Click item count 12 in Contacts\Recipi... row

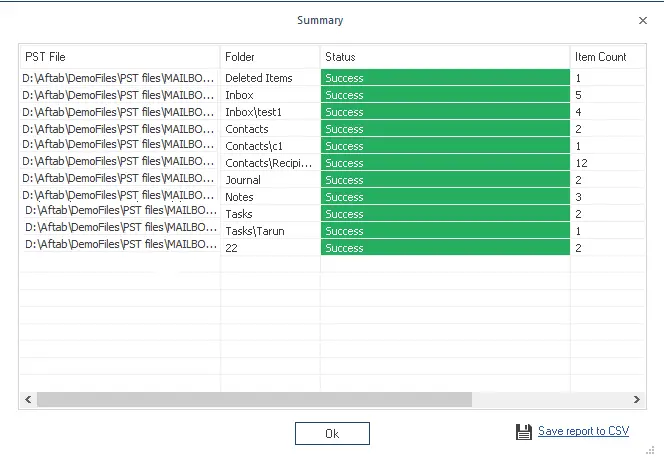(581, 163)
